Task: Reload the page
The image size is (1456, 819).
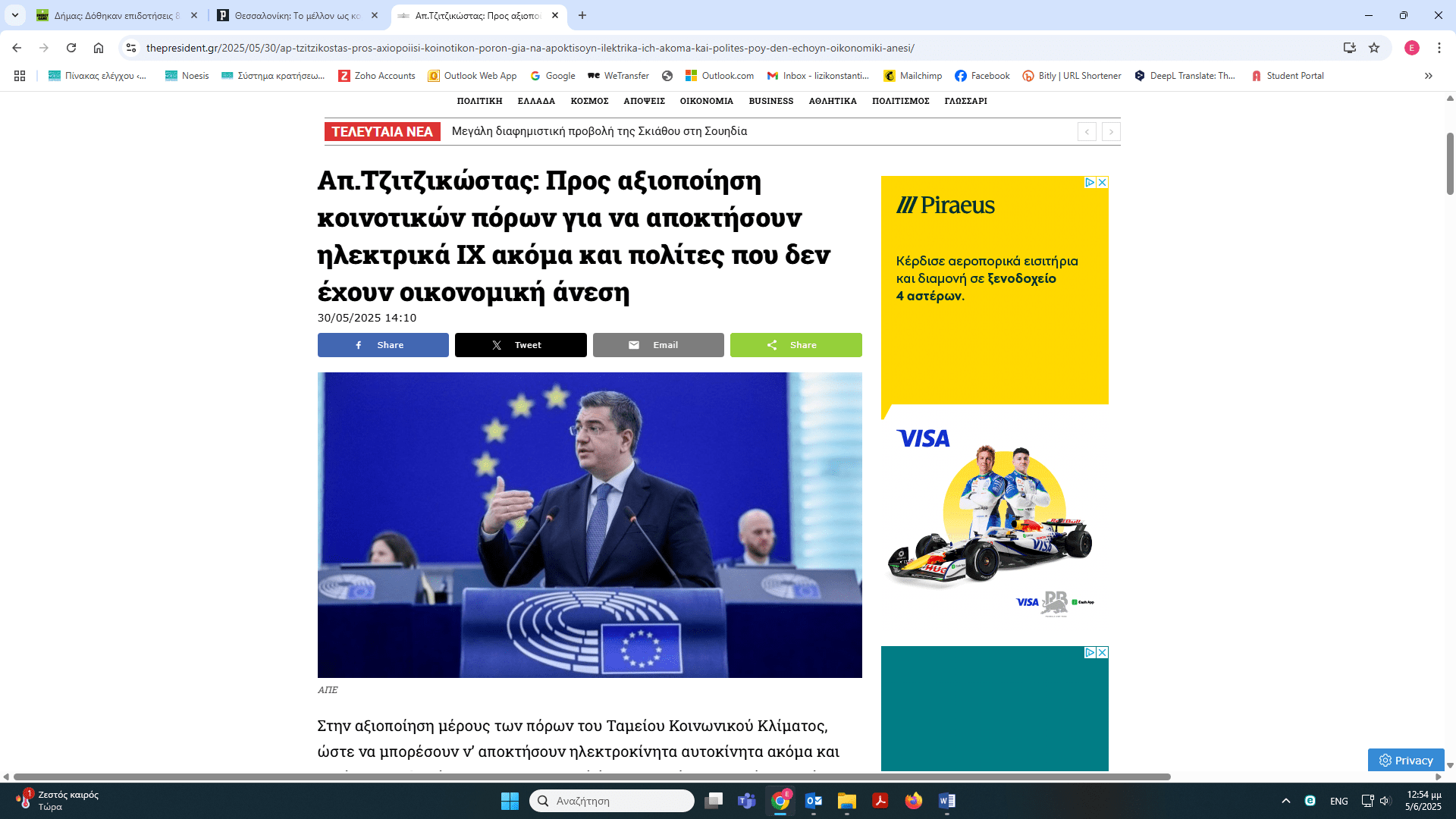Action: [71, 48]
